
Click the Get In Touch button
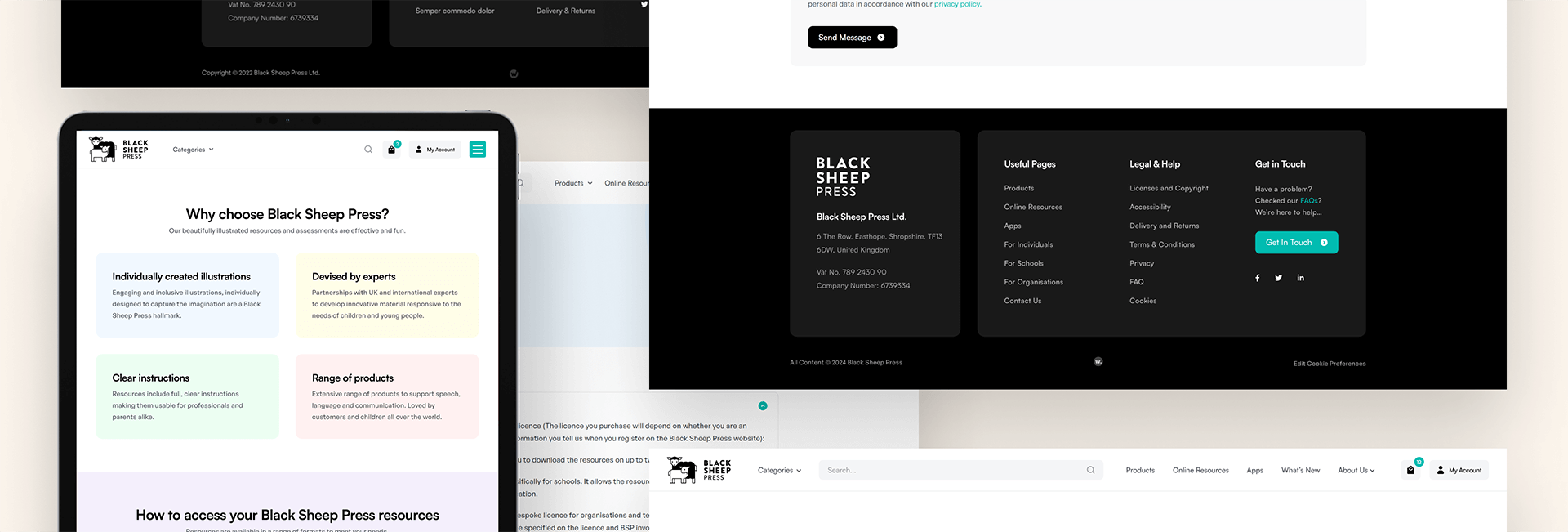click(1296, 242)
